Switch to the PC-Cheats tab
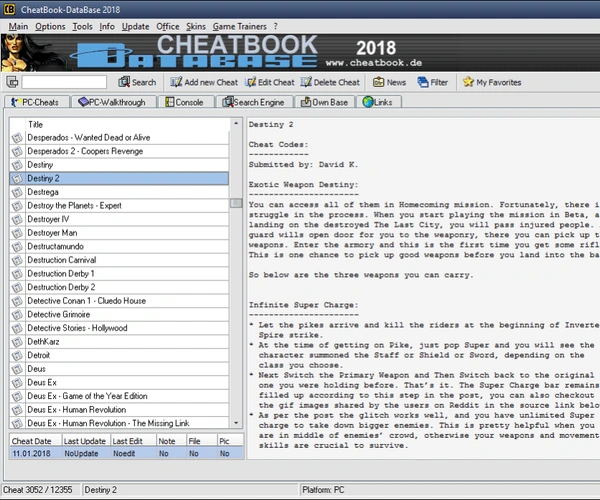Viewport: 600px width, 500px height. (37, 102)
